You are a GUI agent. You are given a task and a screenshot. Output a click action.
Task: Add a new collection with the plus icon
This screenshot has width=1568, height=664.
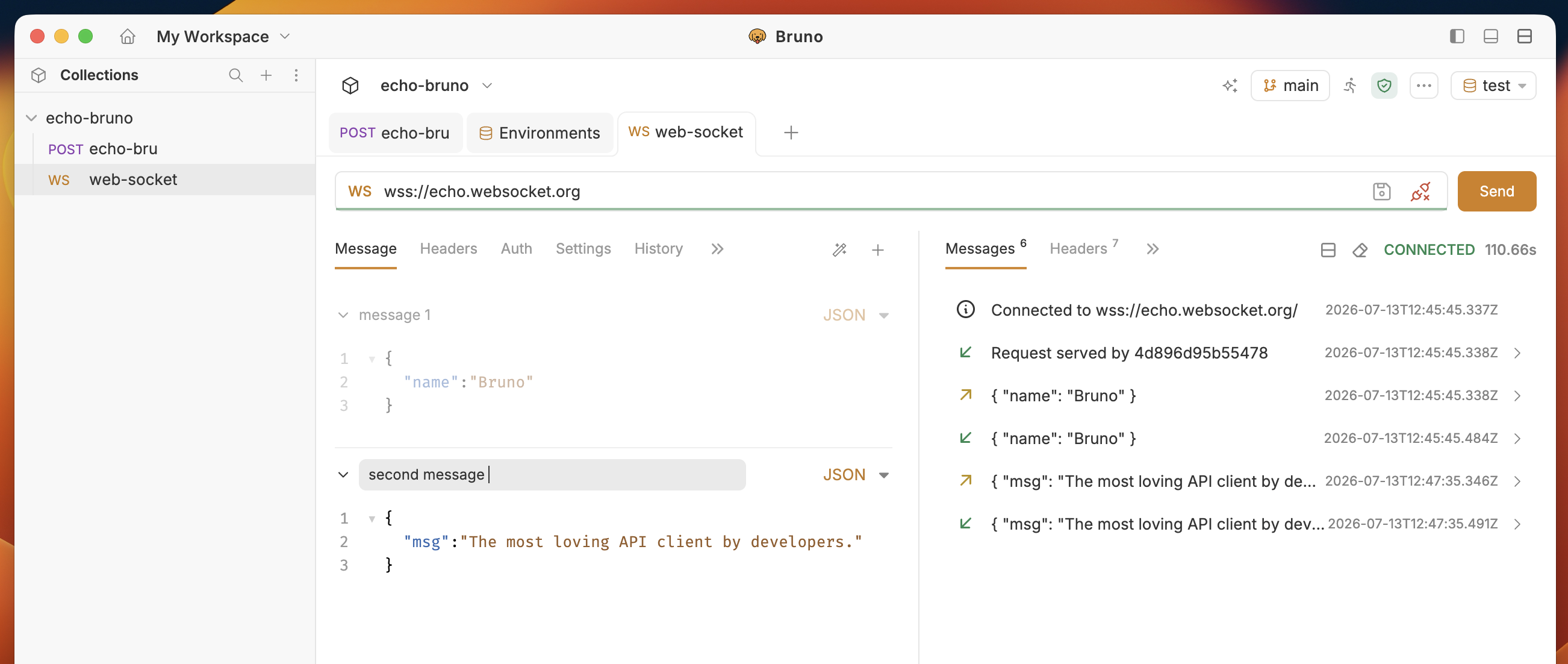(x=266, y=75)
